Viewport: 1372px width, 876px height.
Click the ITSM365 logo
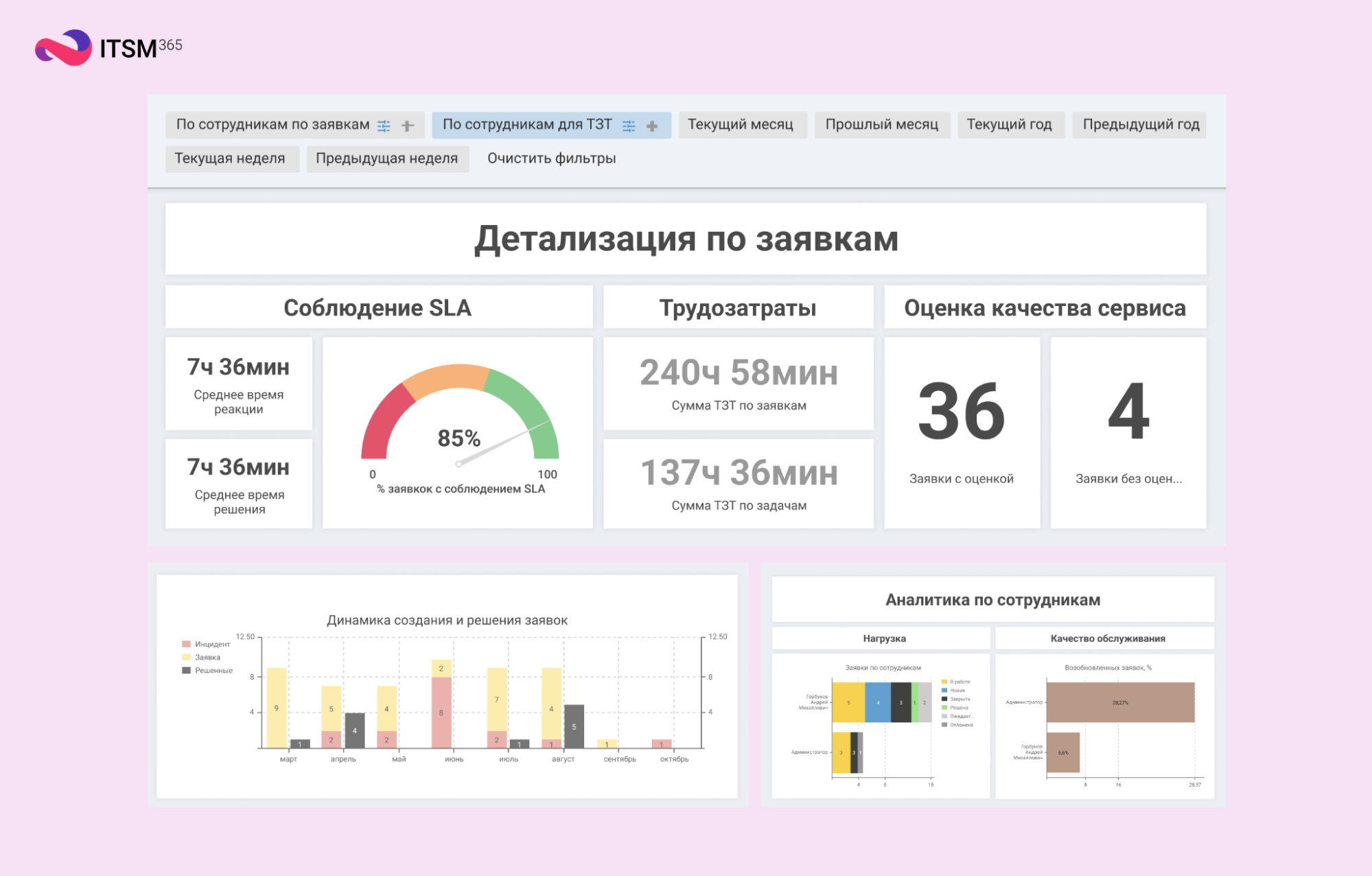click(x=109, y=48)
